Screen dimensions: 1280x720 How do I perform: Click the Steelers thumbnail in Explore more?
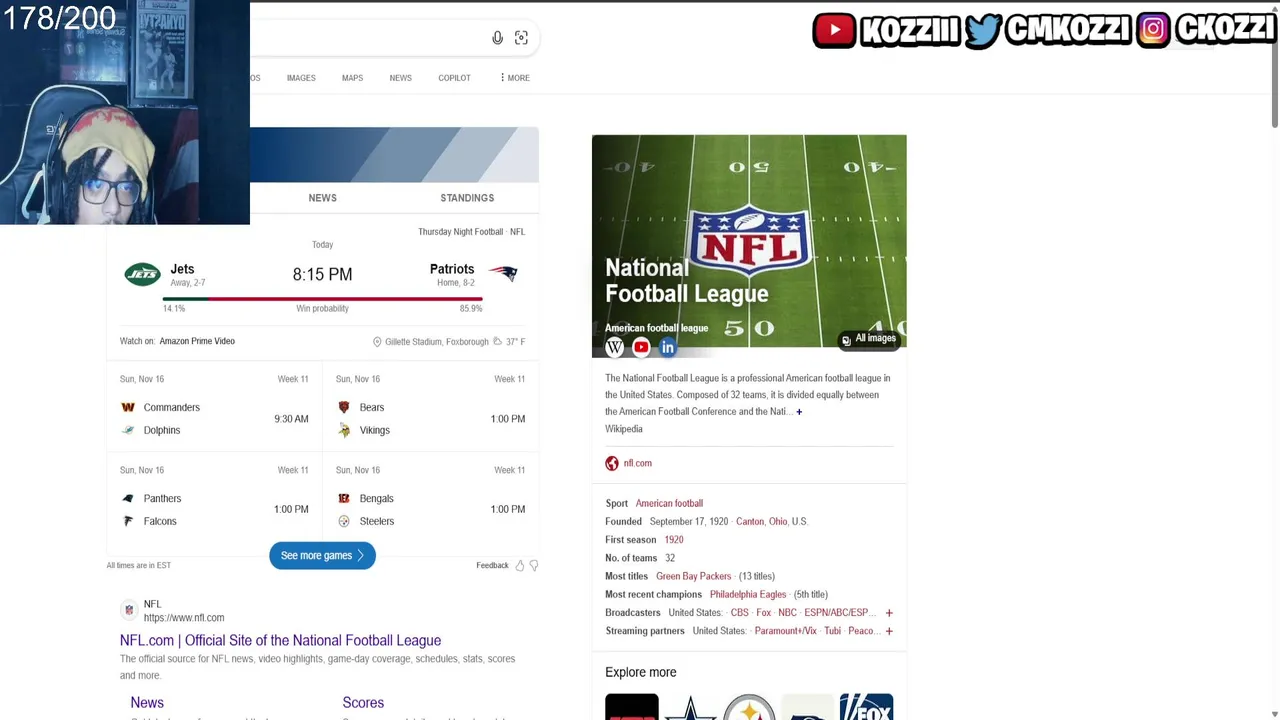click(x=749, y=706)
